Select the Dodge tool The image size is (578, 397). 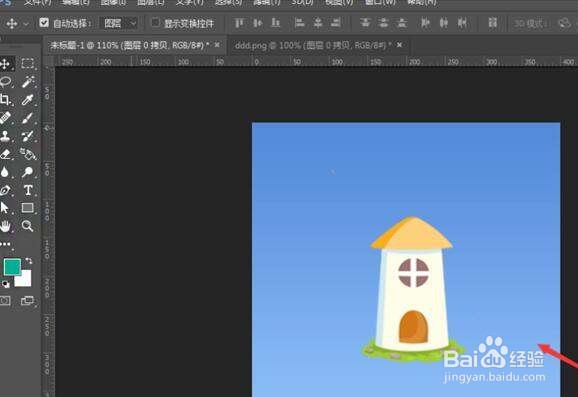28,172
